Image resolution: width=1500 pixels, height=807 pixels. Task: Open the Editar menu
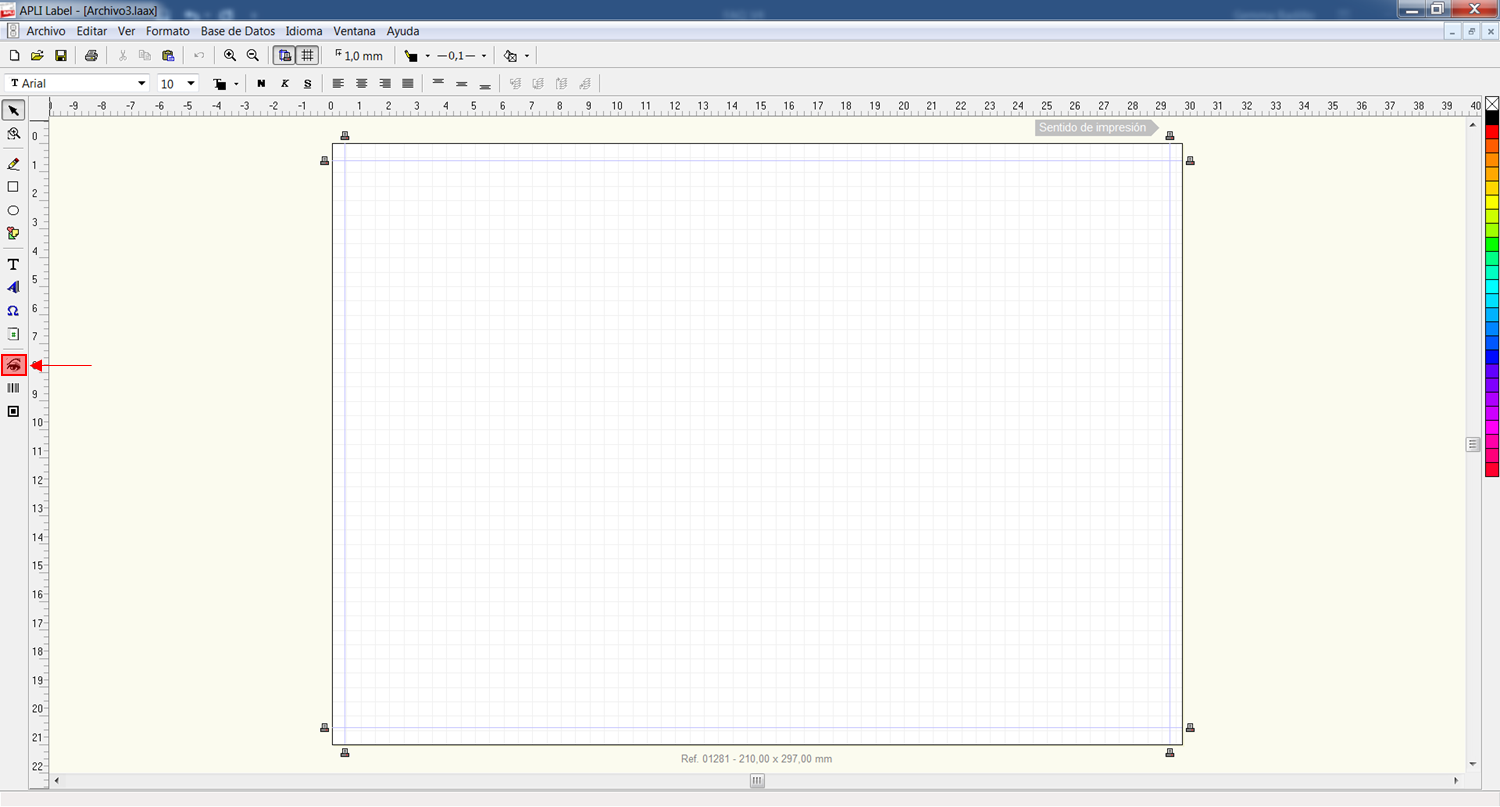tap(92, 31)
